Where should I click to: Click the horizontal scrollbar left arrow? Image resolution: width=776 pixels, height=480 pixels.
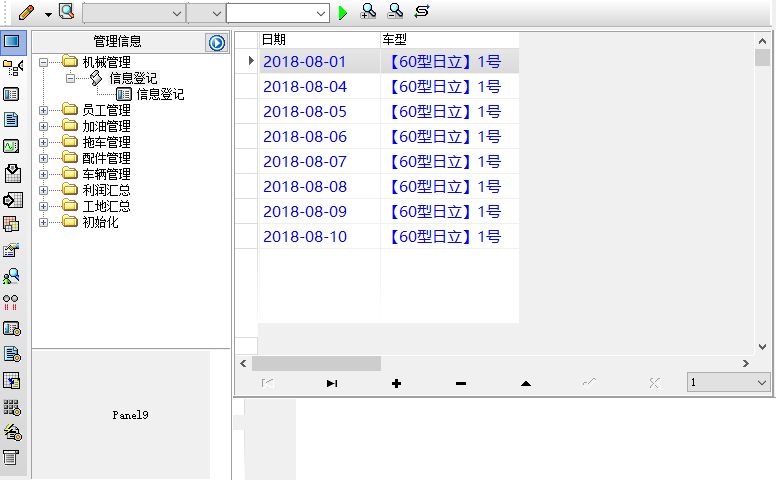point(243,363)
